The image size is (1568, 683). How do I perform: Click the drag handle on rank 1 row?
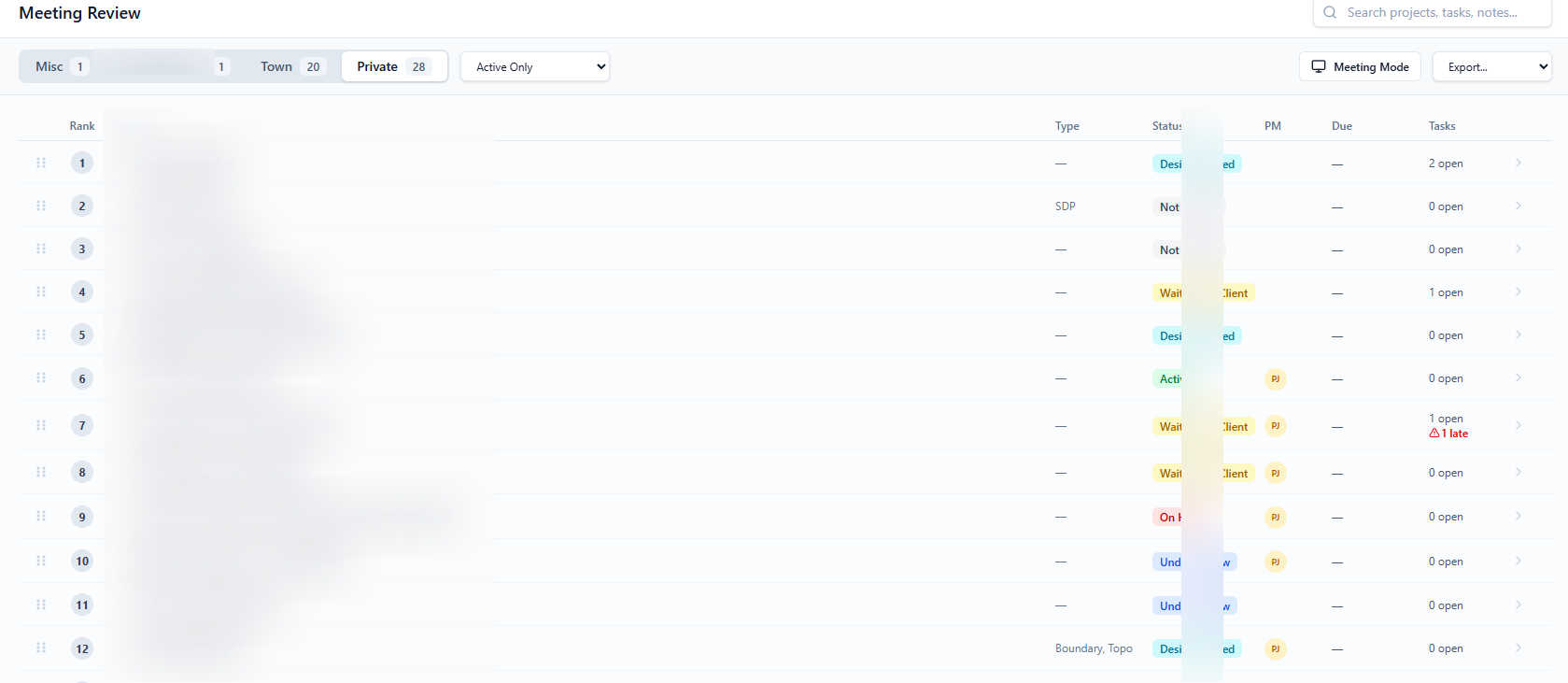click(x=41, y=162)
